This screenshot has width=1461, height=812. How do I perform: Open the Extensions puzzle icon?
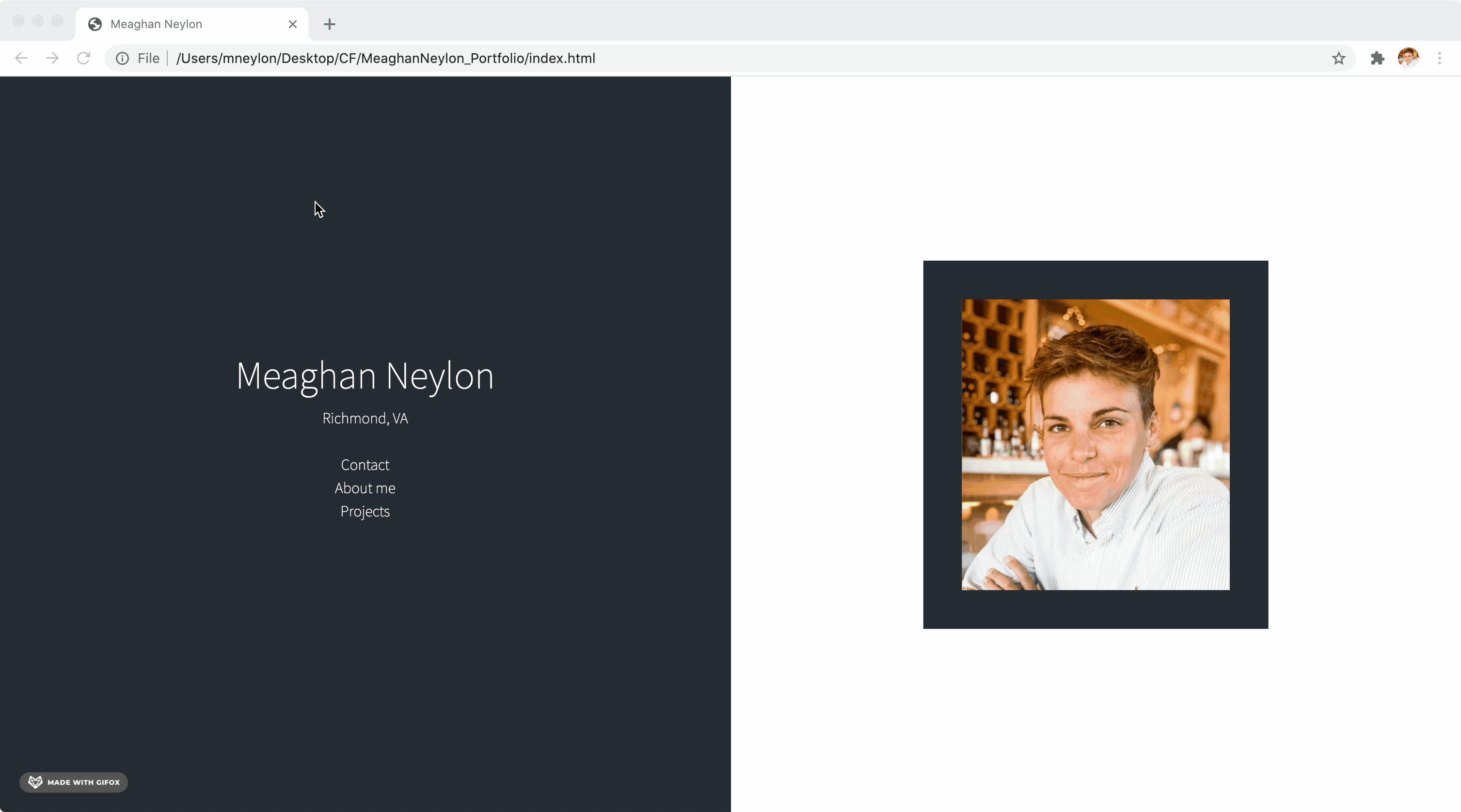click(x=1377, y=58)
